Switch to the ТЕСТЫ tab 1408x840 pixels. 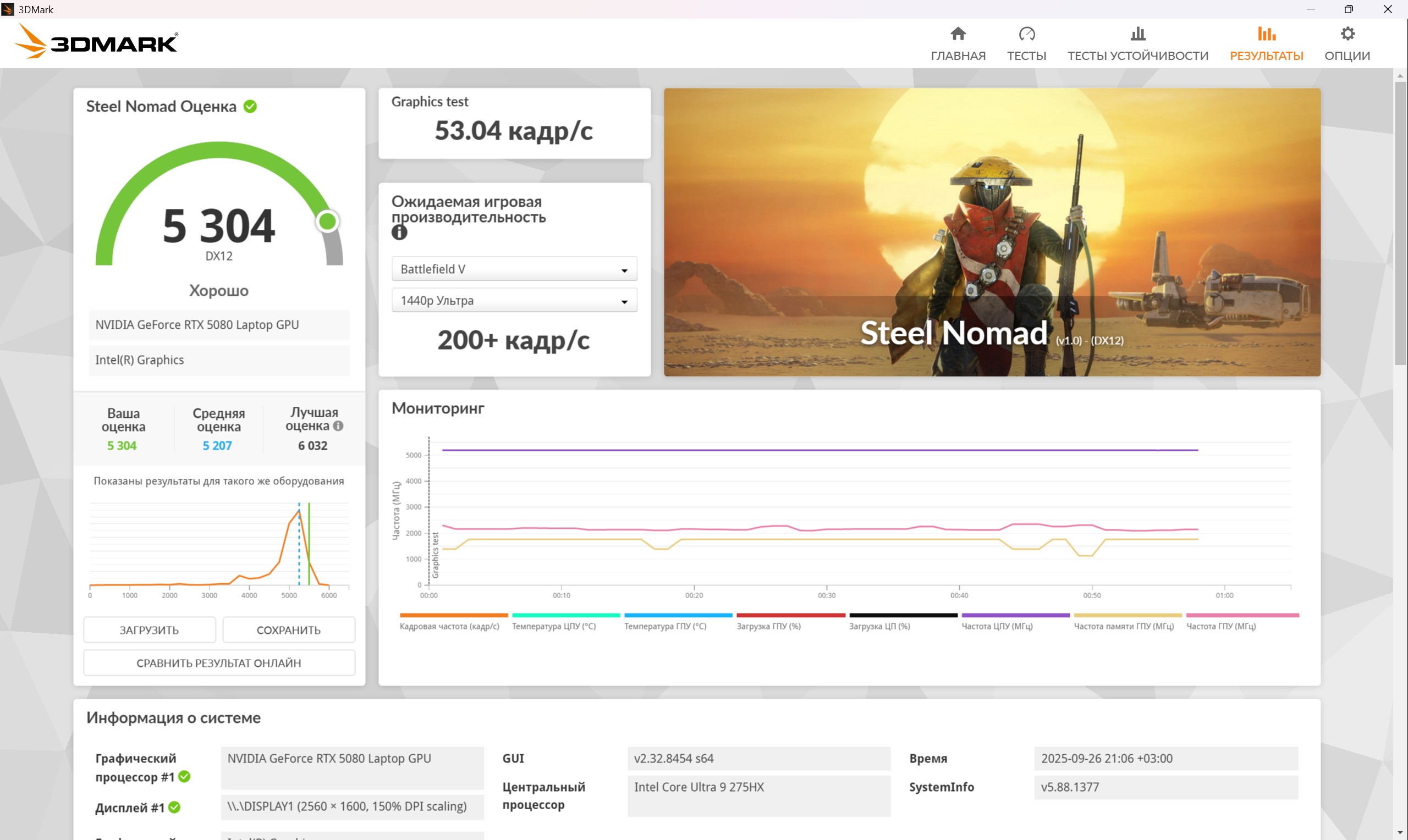click(x=1026, y=43)
